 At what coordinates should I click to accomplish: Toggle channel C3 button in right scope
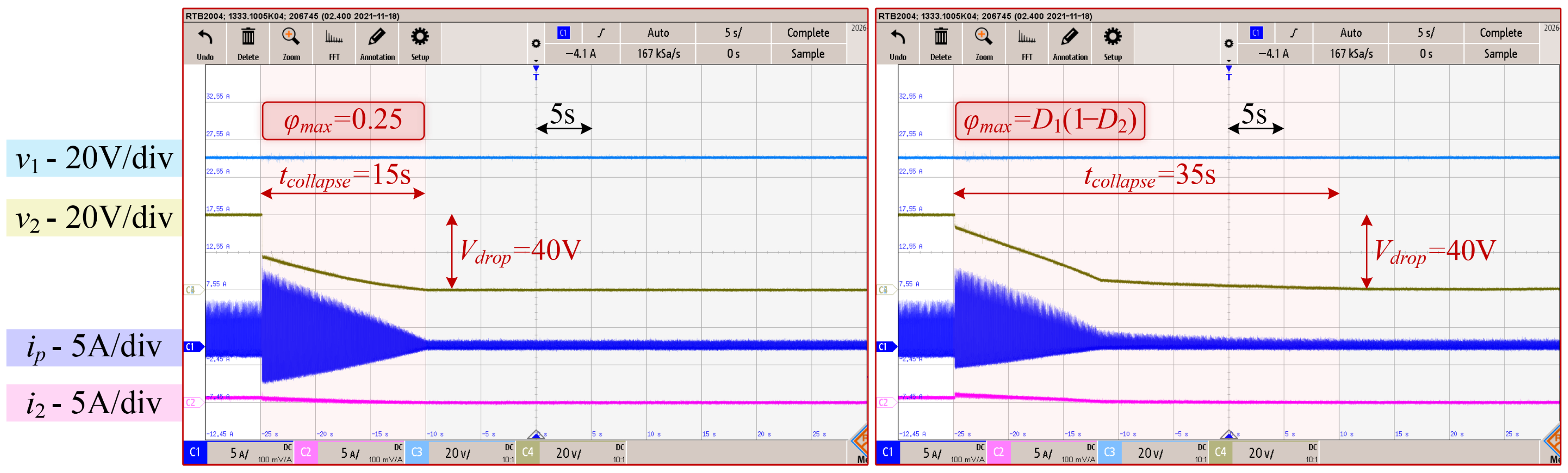1109,452
